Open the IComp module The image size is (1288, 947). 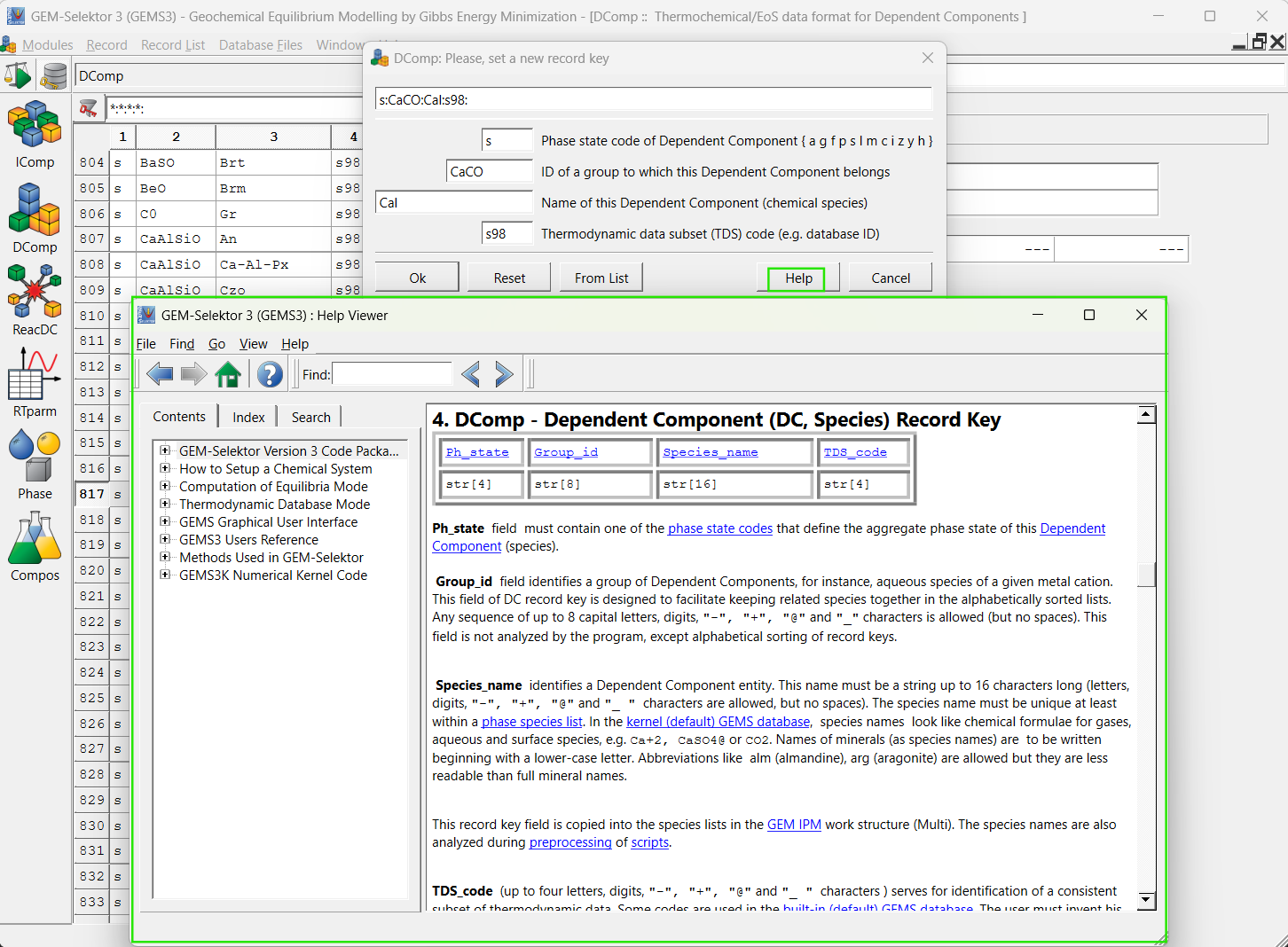pyautogui.click(x=35, y=133)
